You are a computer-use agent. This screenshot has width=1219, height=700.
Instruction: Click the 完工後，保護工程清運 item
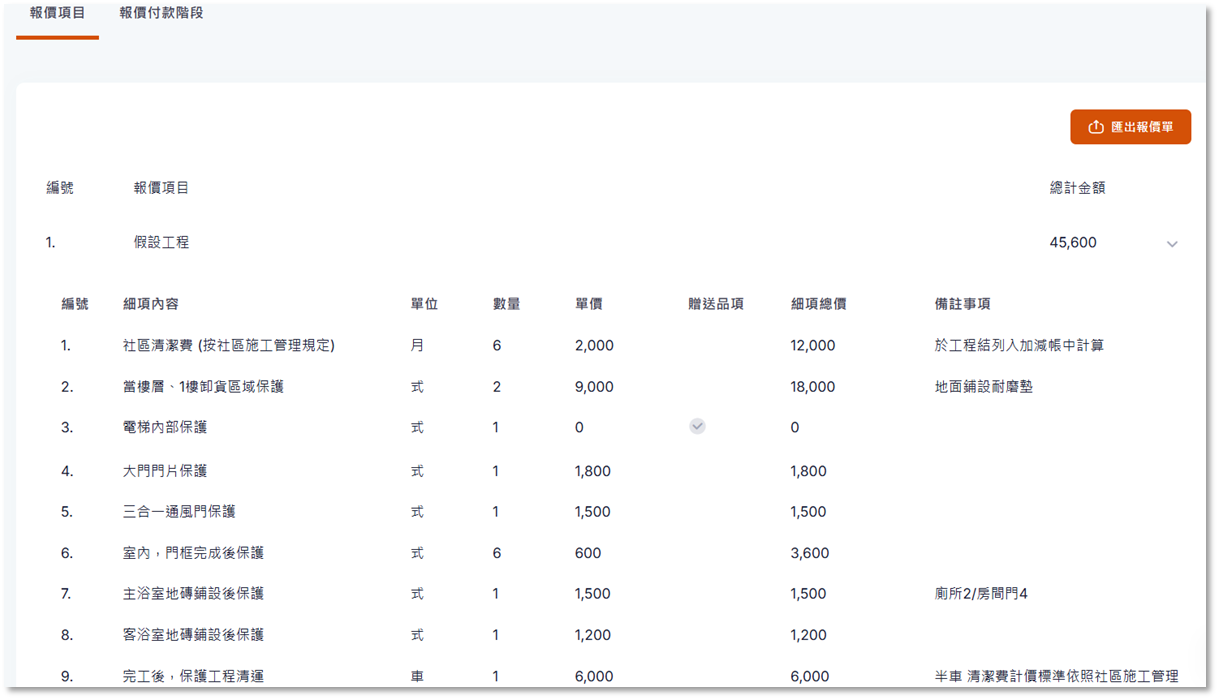[193, 676]
